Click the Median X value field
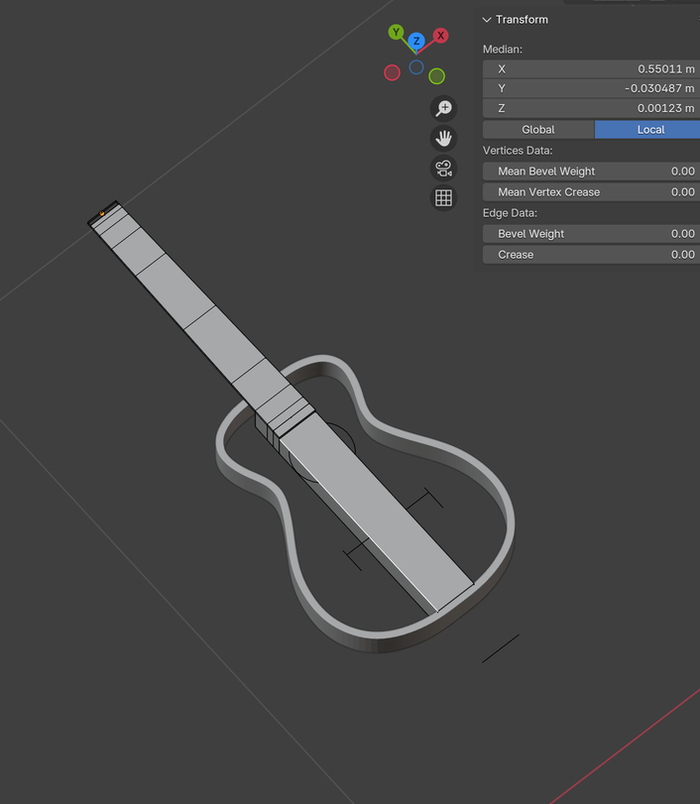 pos(590,69)
